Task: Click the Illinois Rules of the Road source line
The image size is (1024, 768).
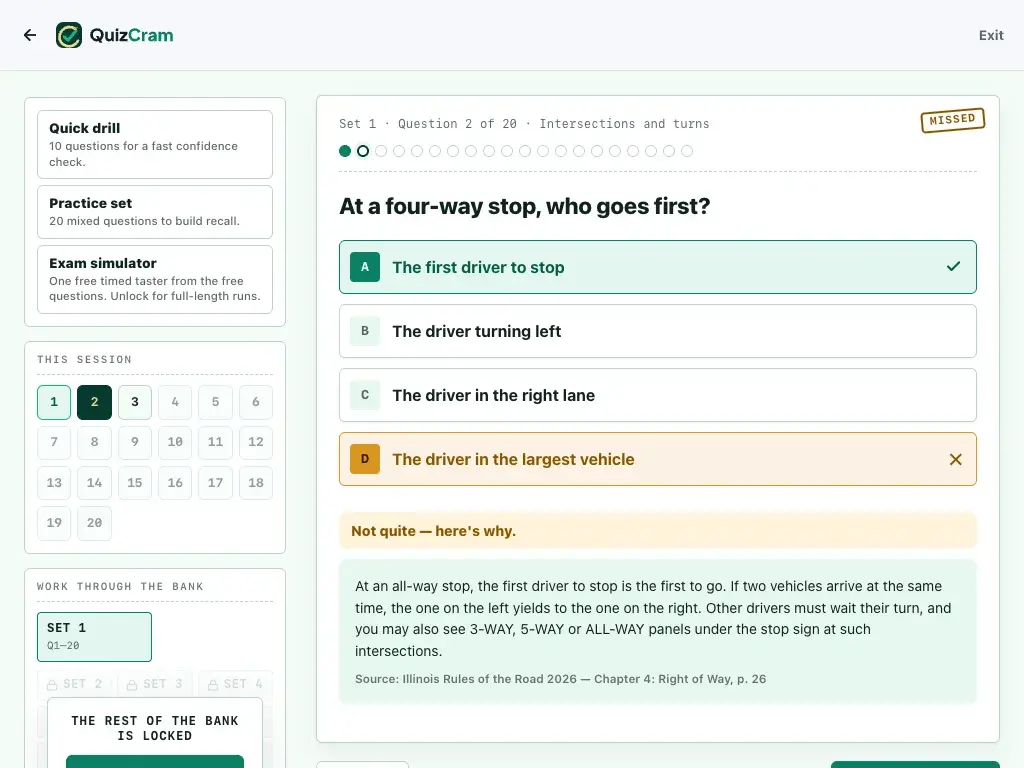Action: (x=560, y=679)
